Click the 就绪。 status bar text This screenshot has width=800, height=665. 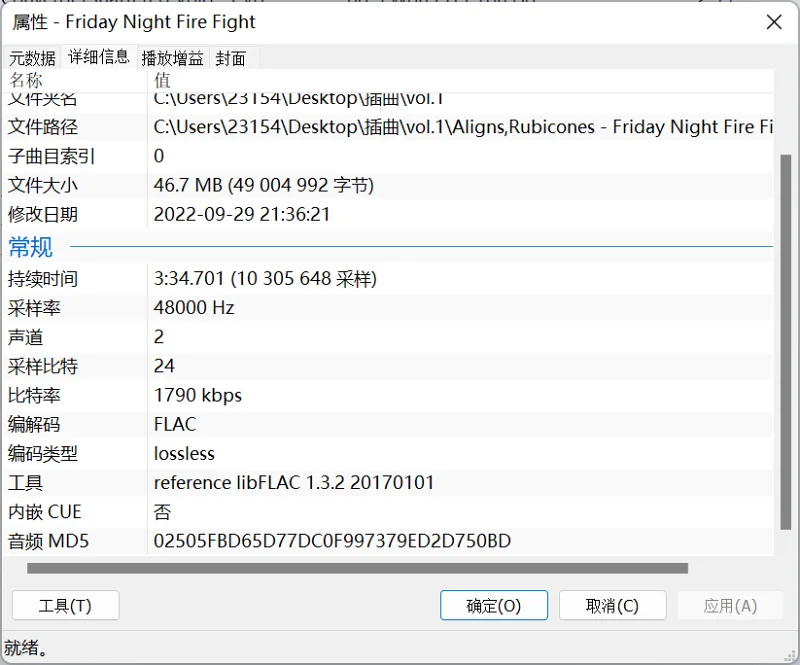26,648
